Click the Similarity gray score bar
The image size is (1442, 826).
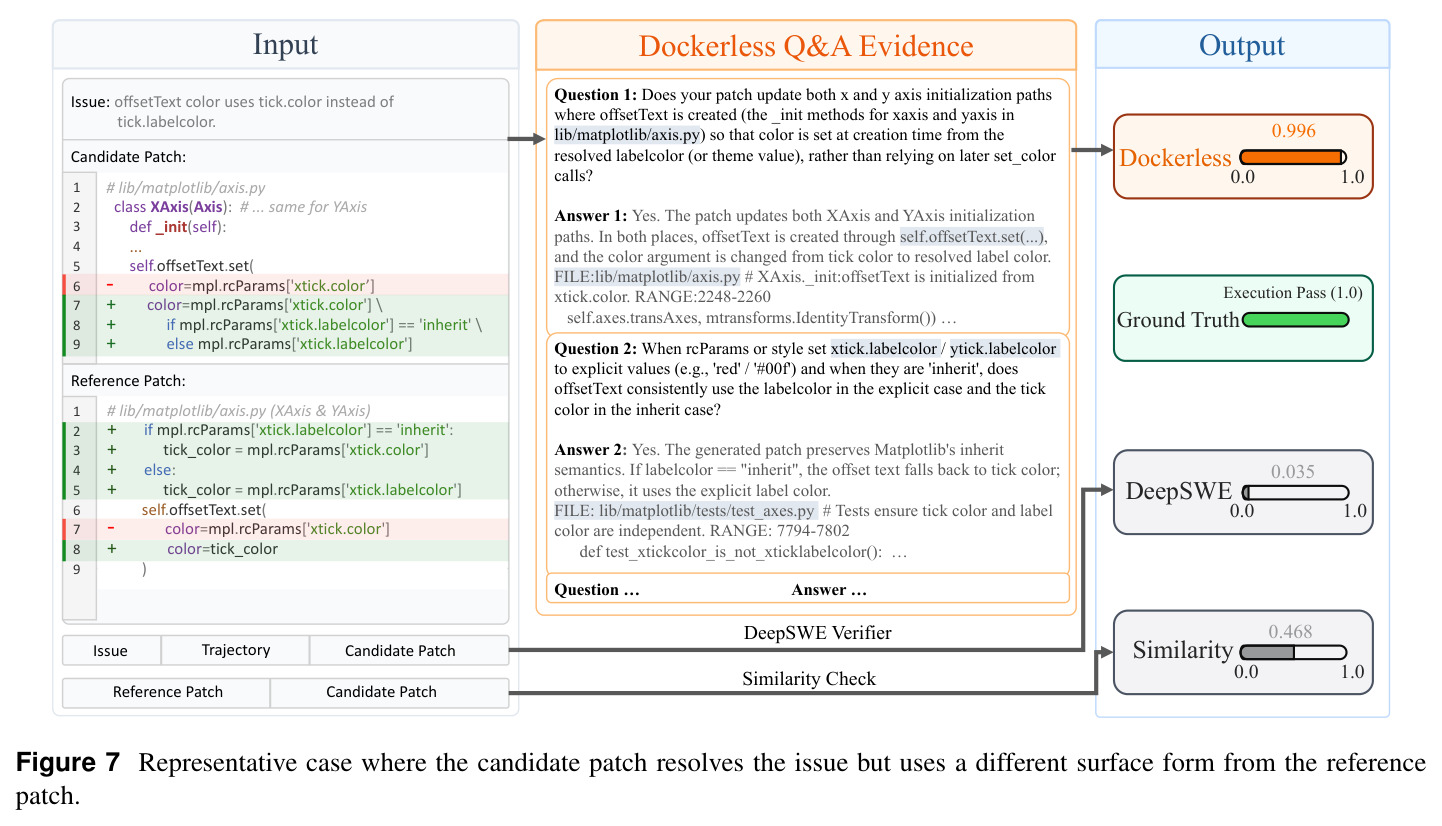click(1294, 652)
